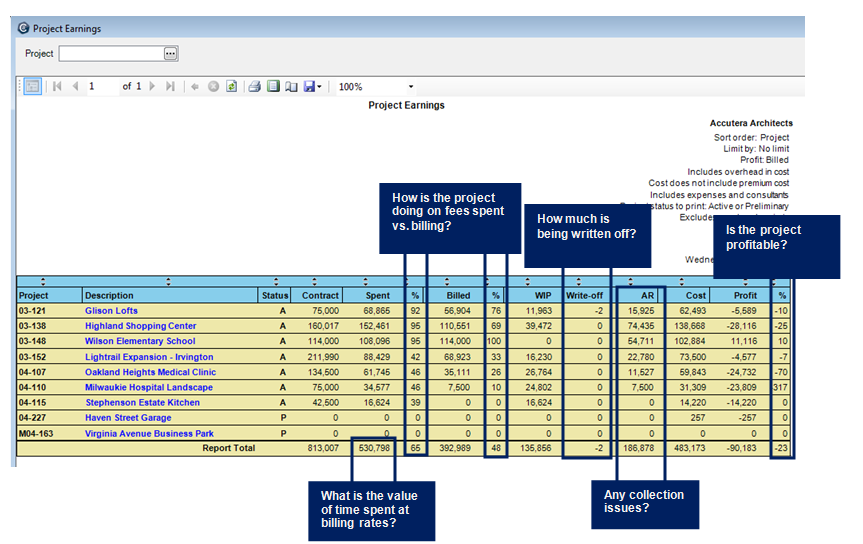Refresh the report
863x544 pixels.
(x=231, y=87)
